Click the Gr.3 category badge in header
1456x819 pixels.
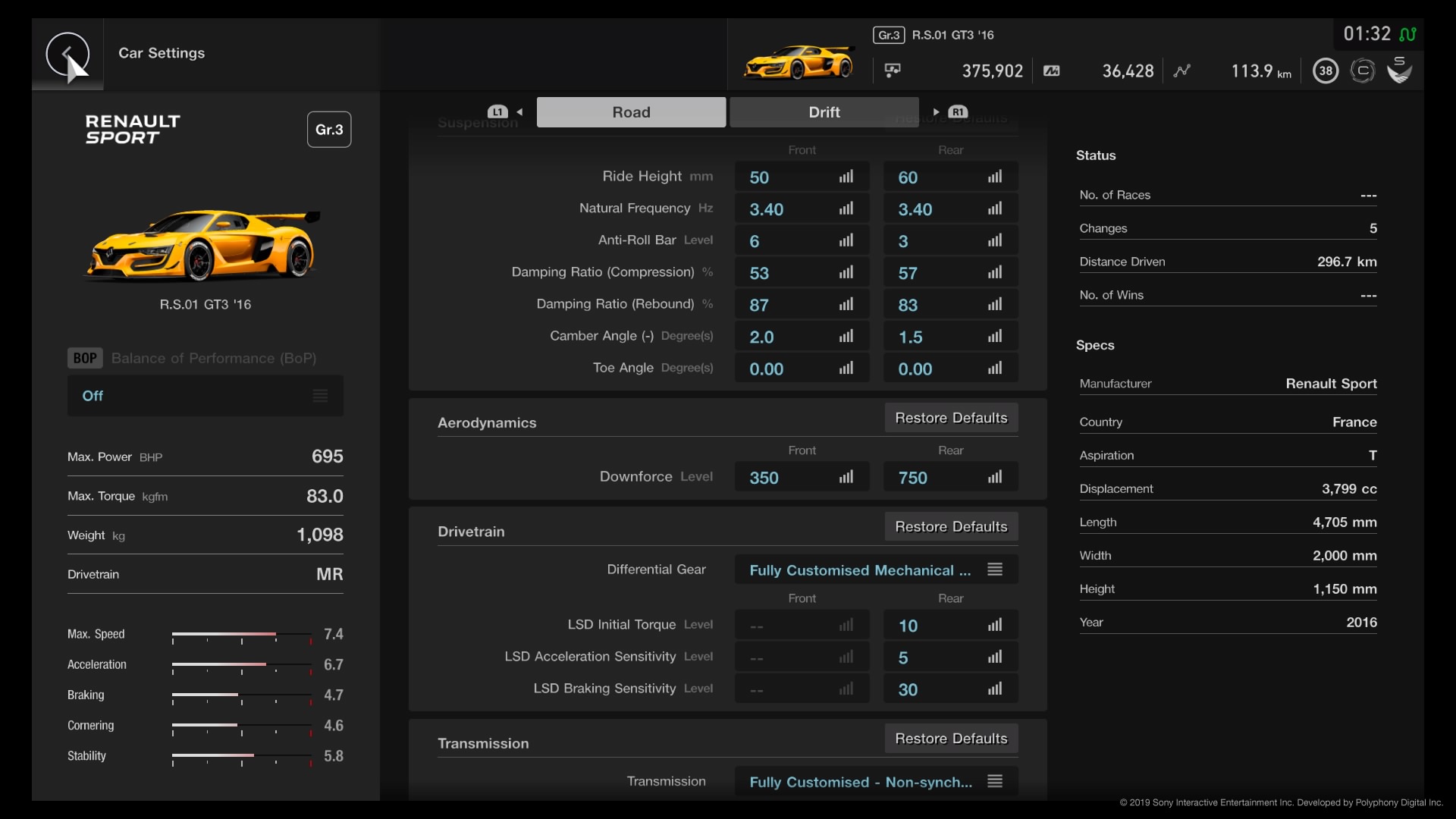tap(889, 35)
